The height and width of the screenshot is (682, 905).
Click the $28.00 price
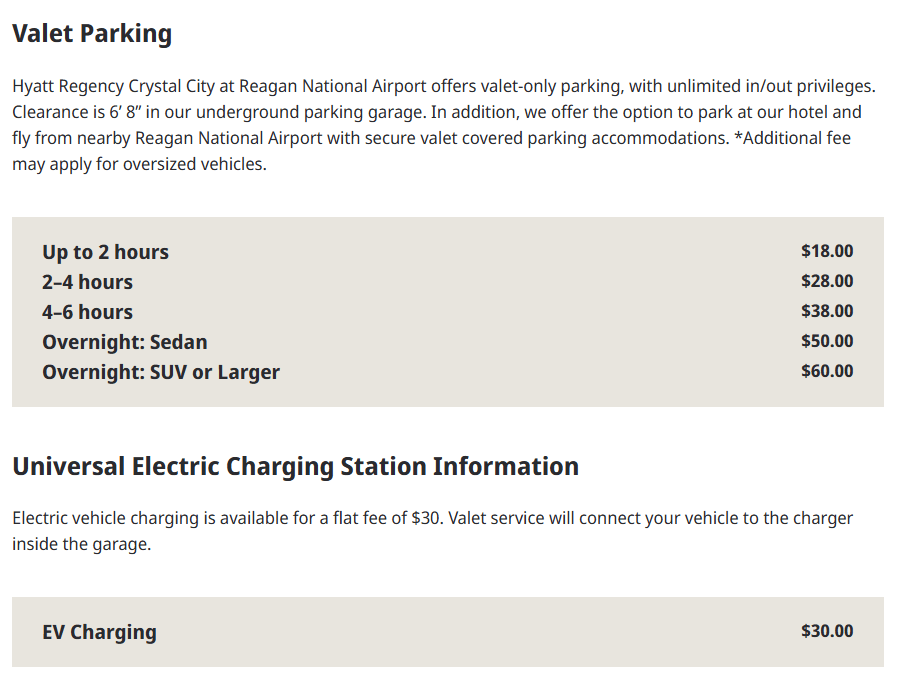(827, 281)
